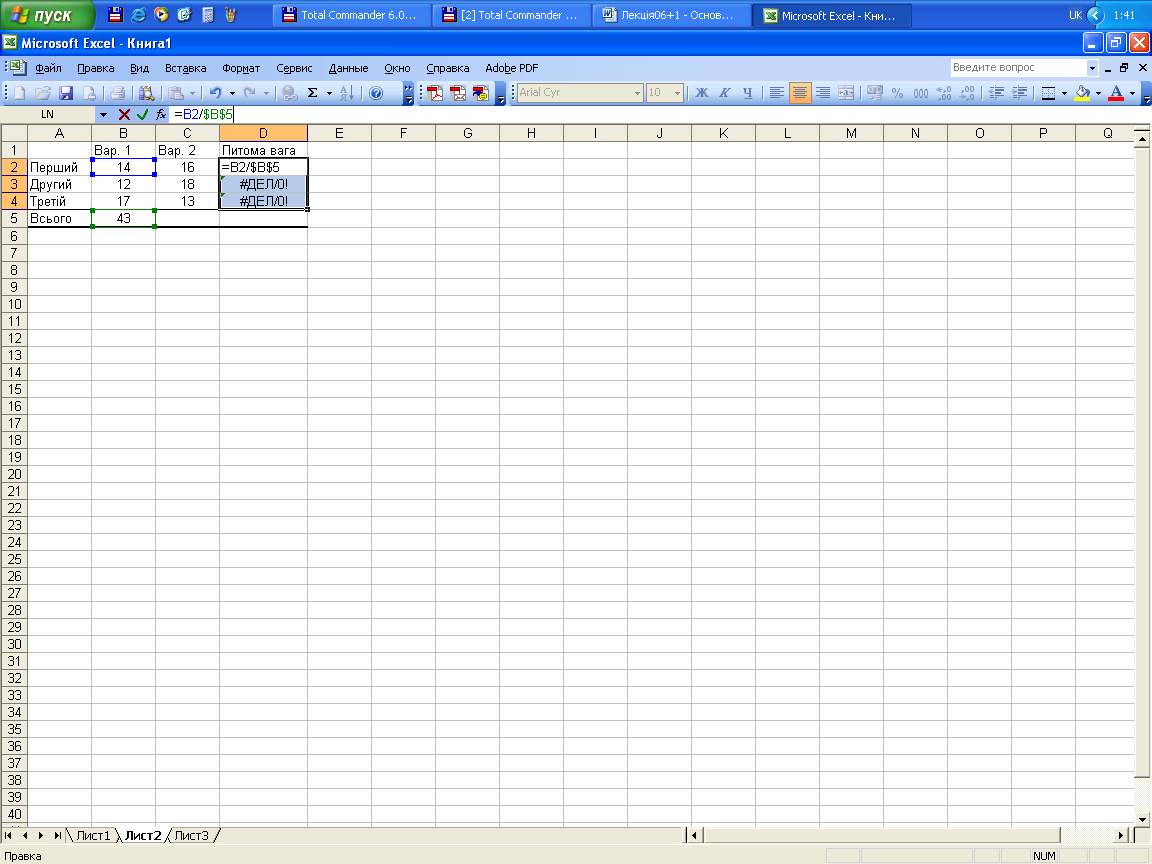Switch to Total Commander 6.0 taskbar button

coord(351,15)
